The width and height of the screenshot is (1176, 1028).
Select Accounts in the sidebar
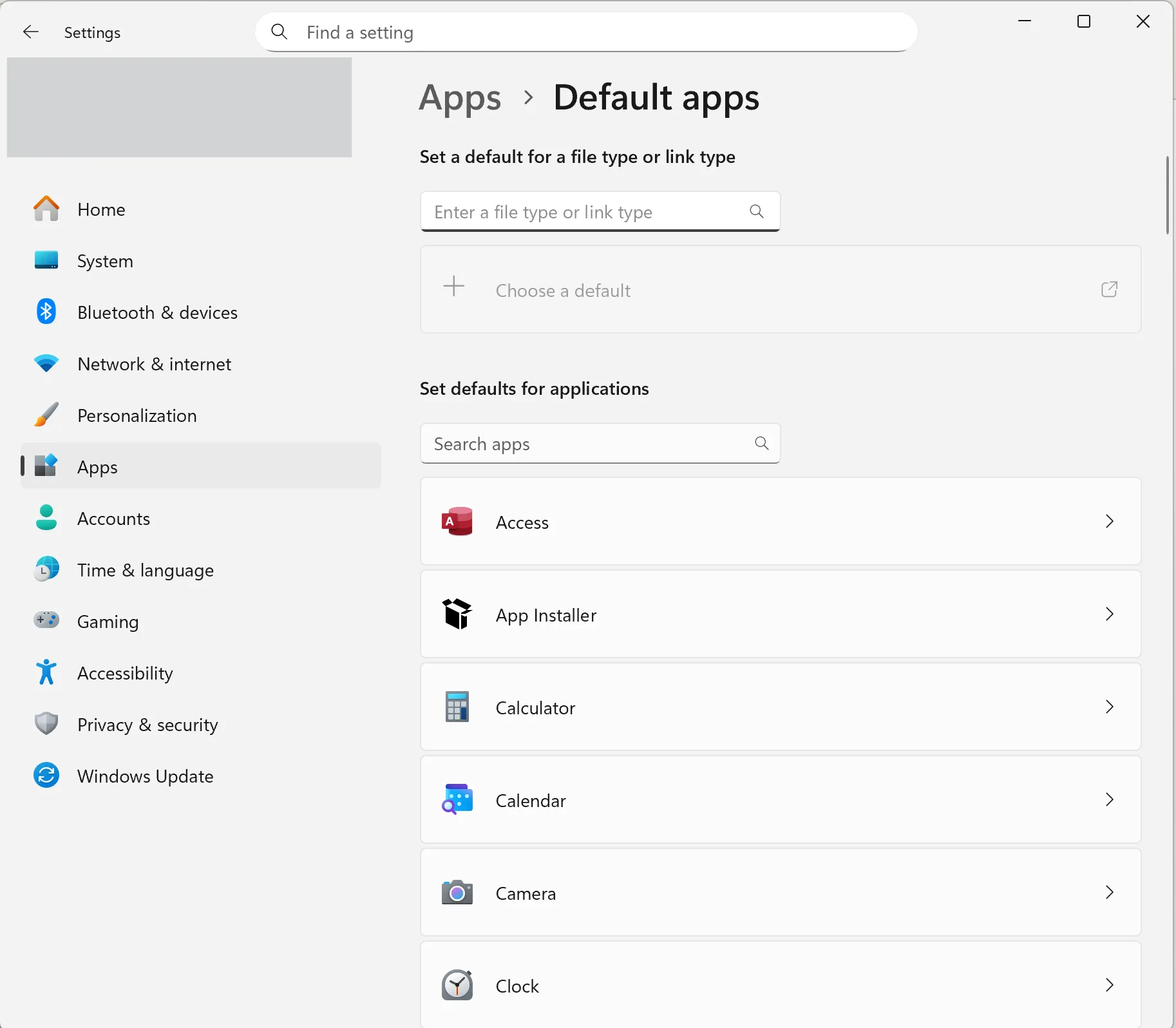click(x=201, y=518)
